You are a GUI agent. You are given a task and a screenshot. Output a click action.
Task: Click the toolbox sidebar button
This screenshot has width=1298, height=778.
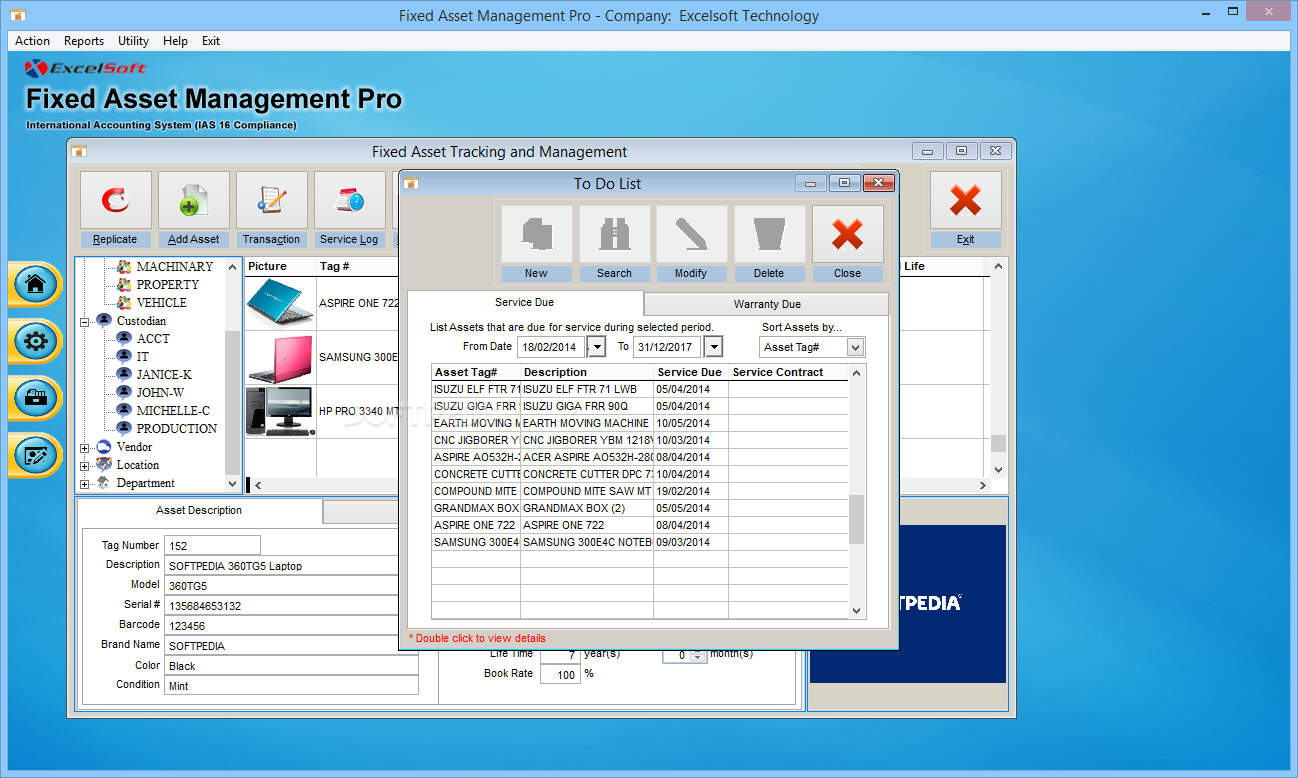35,398
